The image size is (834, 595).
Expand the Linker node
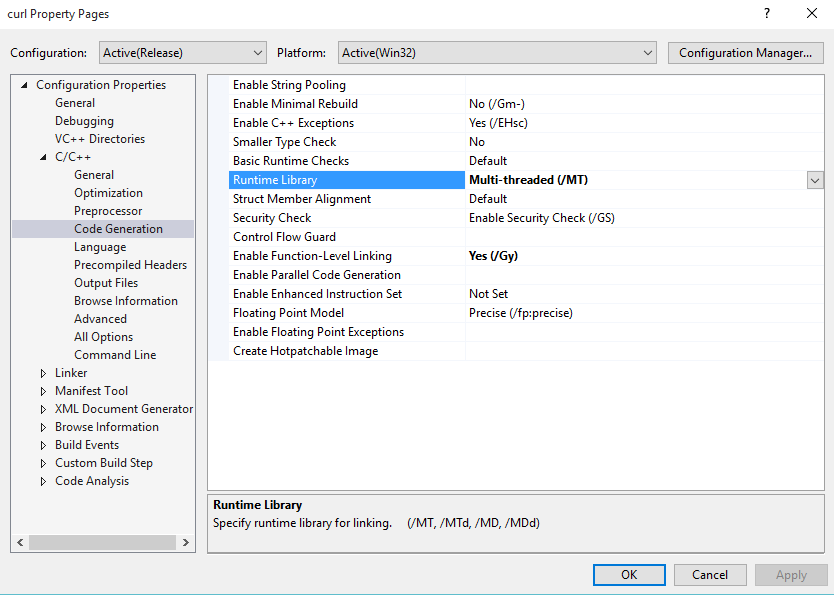tap(43, 373)
